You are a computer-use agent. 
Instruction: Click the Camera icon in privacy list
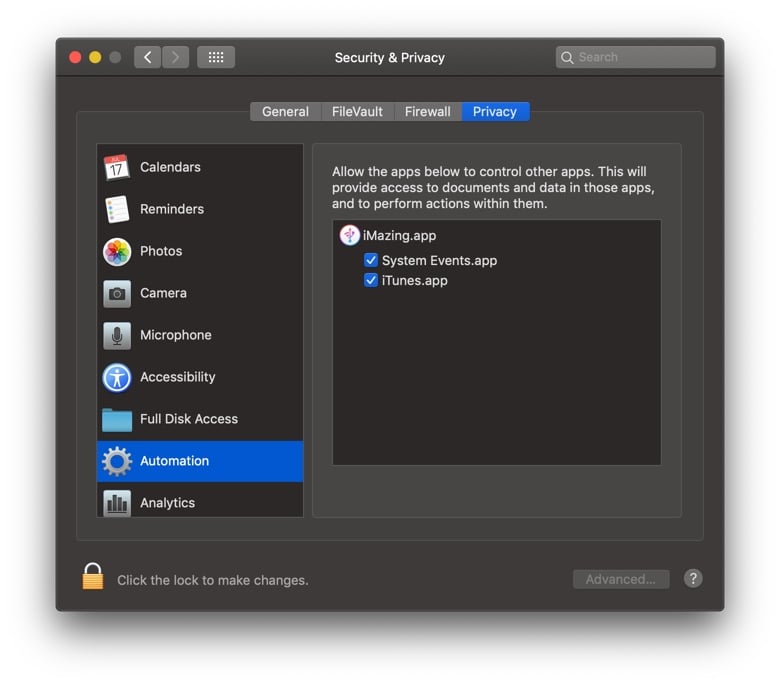coord(117,294)
